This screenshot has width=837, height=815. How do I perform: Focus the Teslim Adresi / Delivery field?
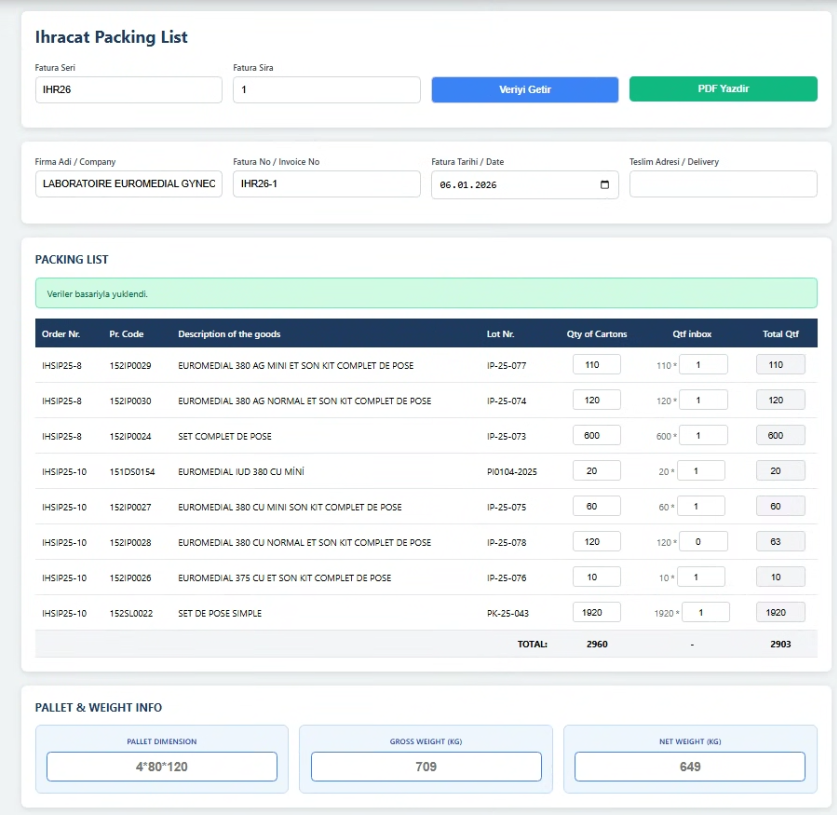[722, 185]
